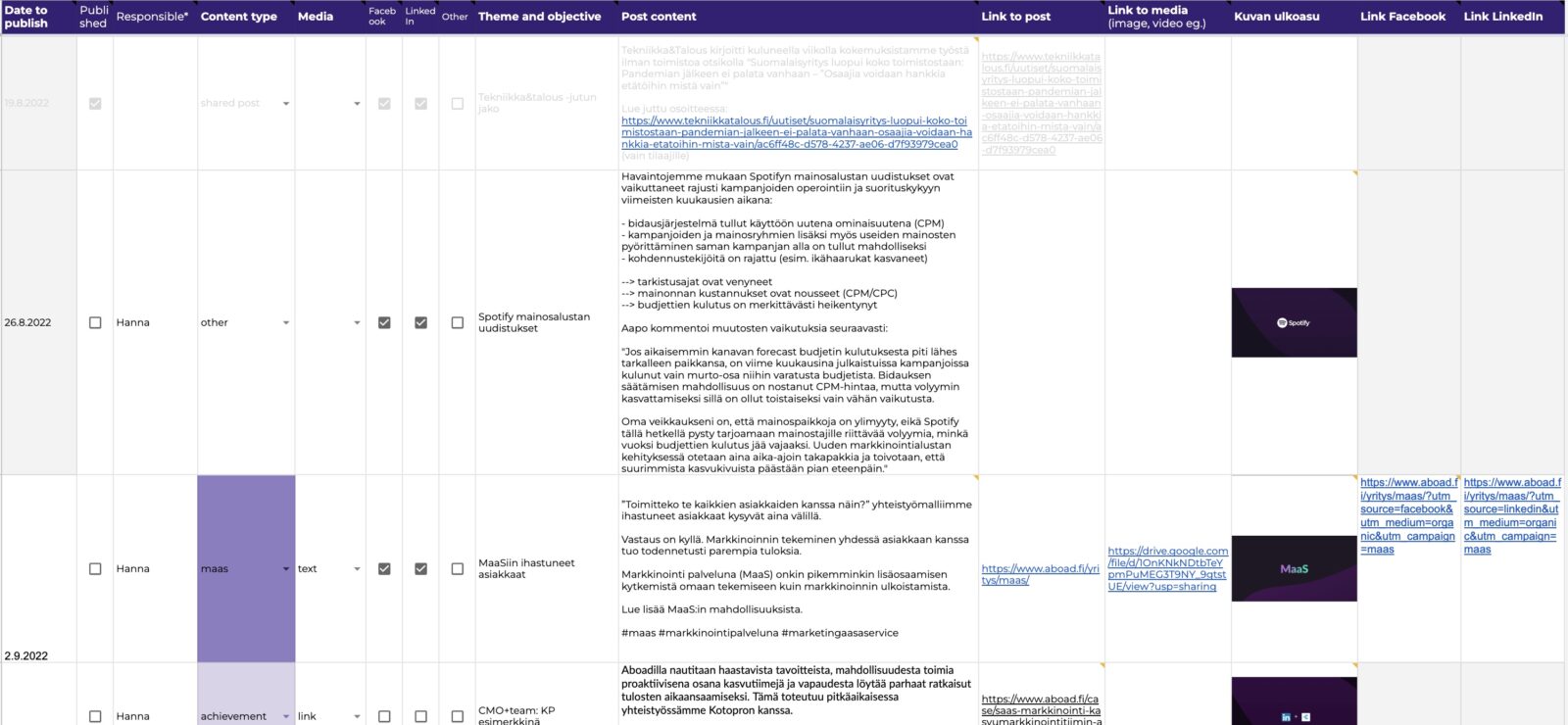
Task: Click the Spotify logo thumbnail image
Action: pos(1294,322)
